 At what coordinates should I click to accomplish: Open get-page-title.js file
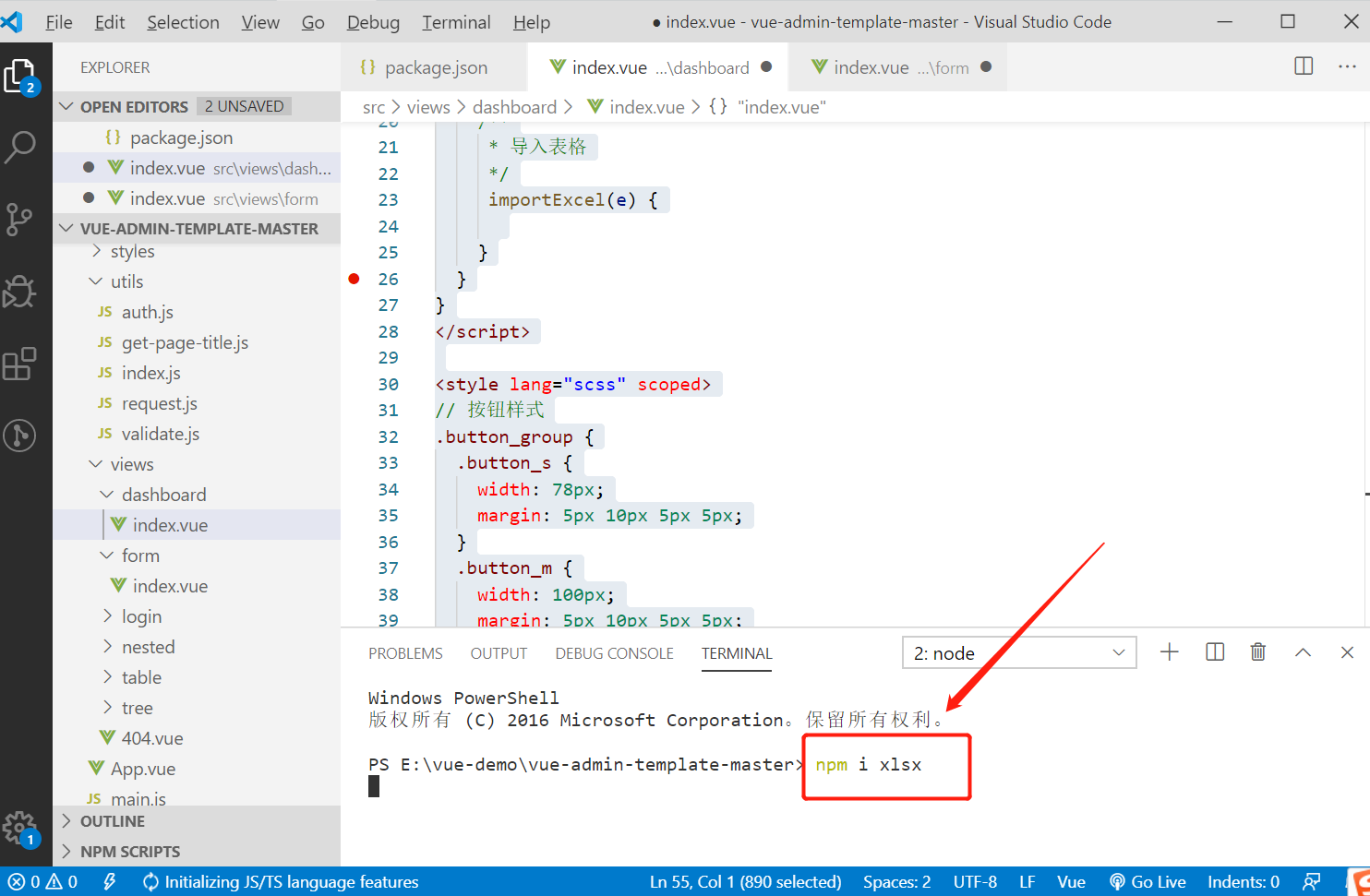[x=197, y=342]
